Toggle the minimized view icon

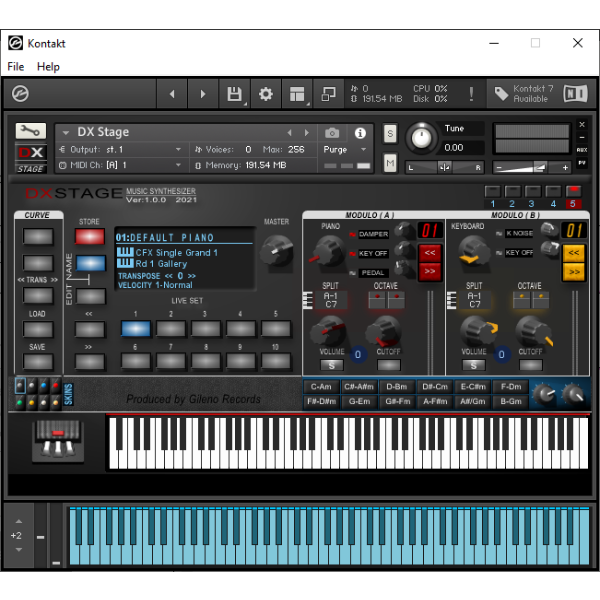click(x=328, y=94)
